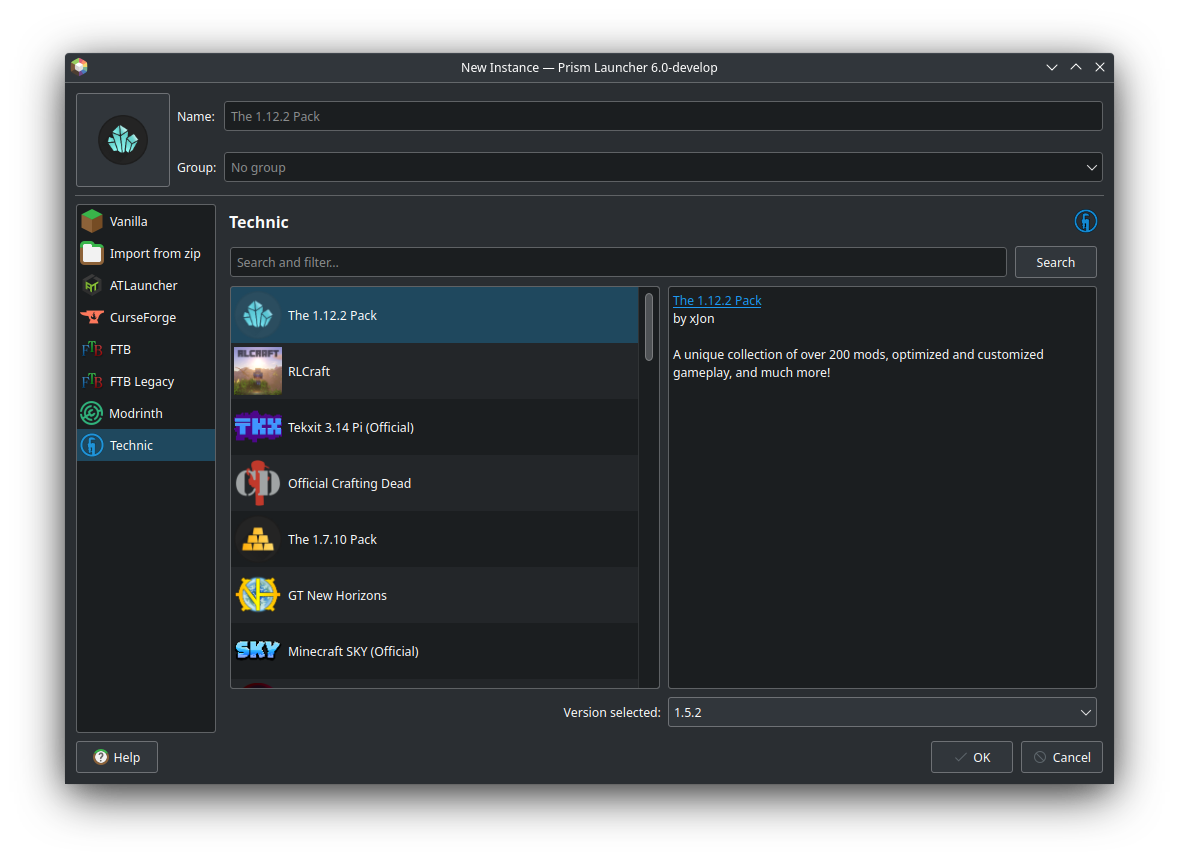Expand the Version selected dropdown

(882, 712)
